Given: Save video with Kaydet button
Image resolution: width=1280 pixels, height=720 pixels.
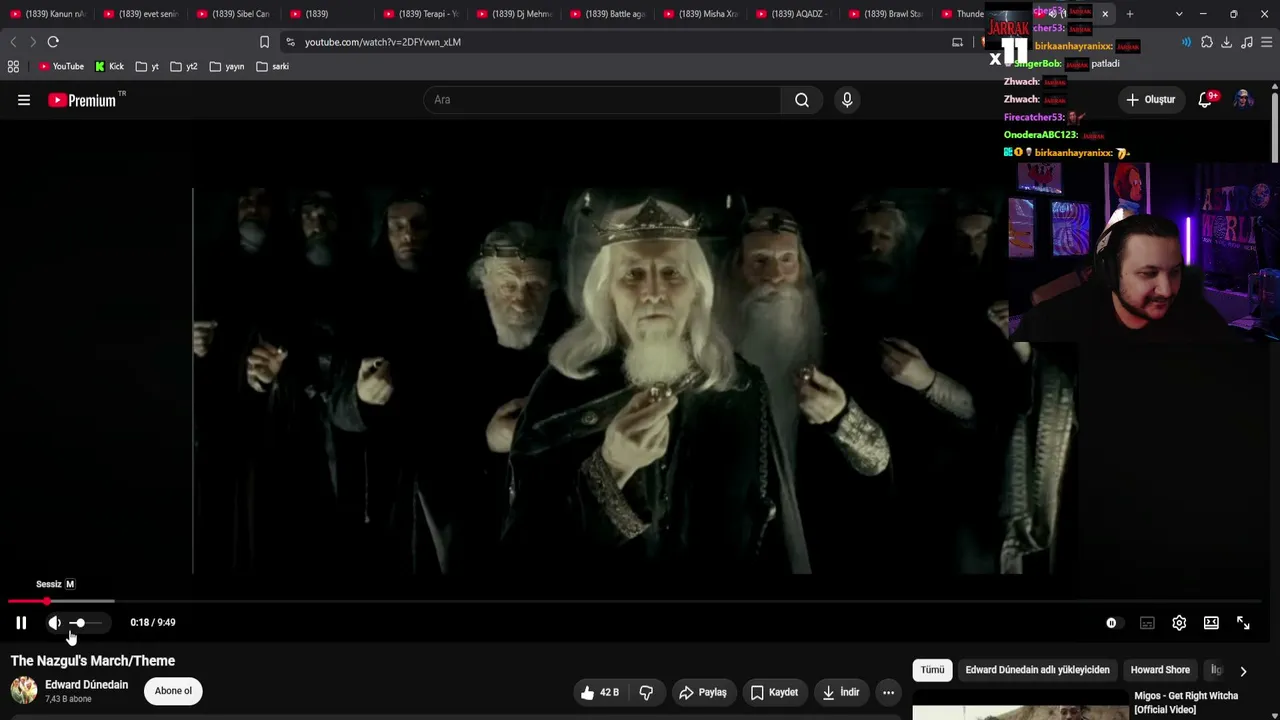Looking at the screenshot, I should pyautogui.click(x=774, y=692).
